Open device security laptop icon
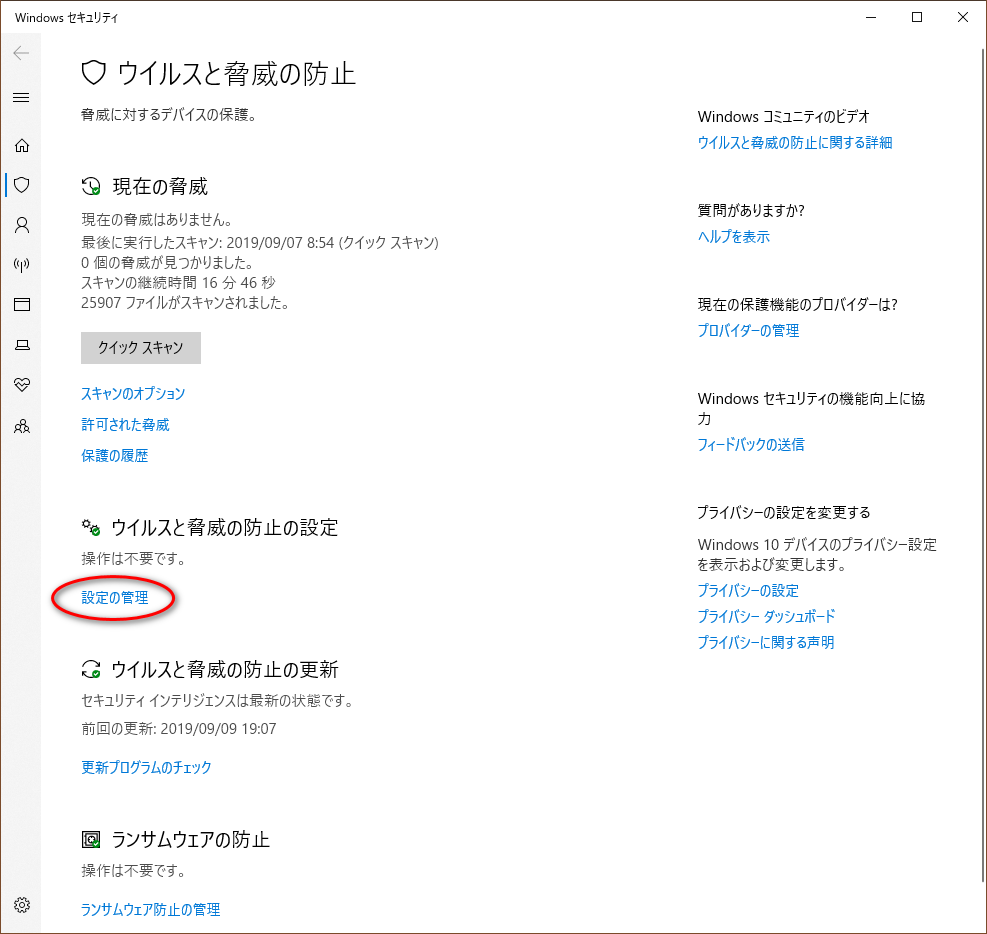This screenshot has height=934, width=987. tap(21, 345)
